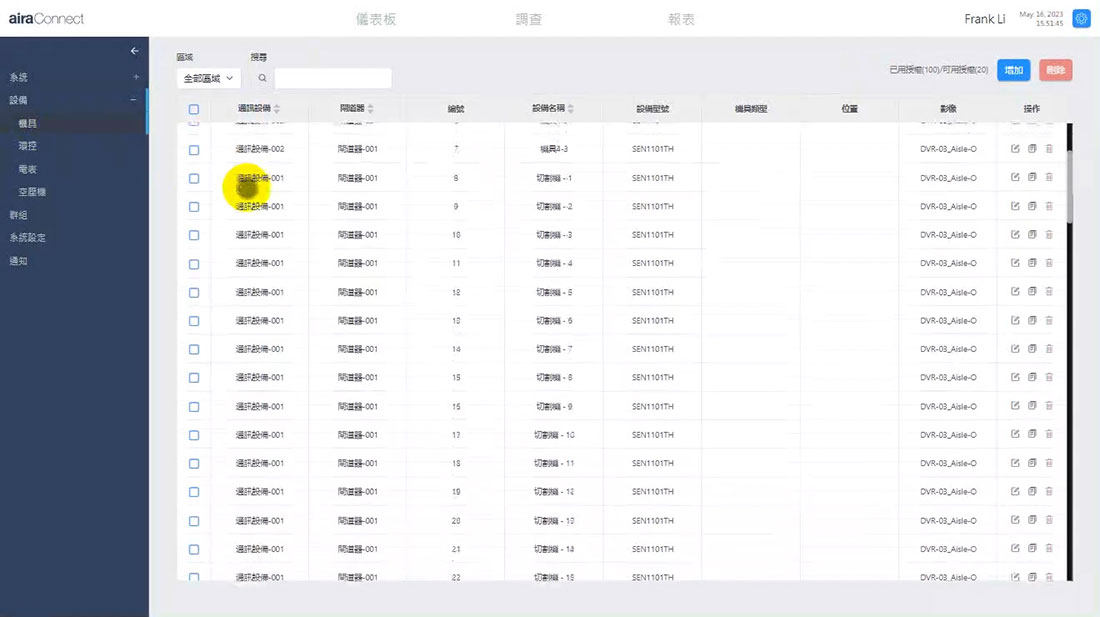1100x617 pixels.
Task: Expand the 系統 sidebar section plus sign
Action: [x=136, y=77]
